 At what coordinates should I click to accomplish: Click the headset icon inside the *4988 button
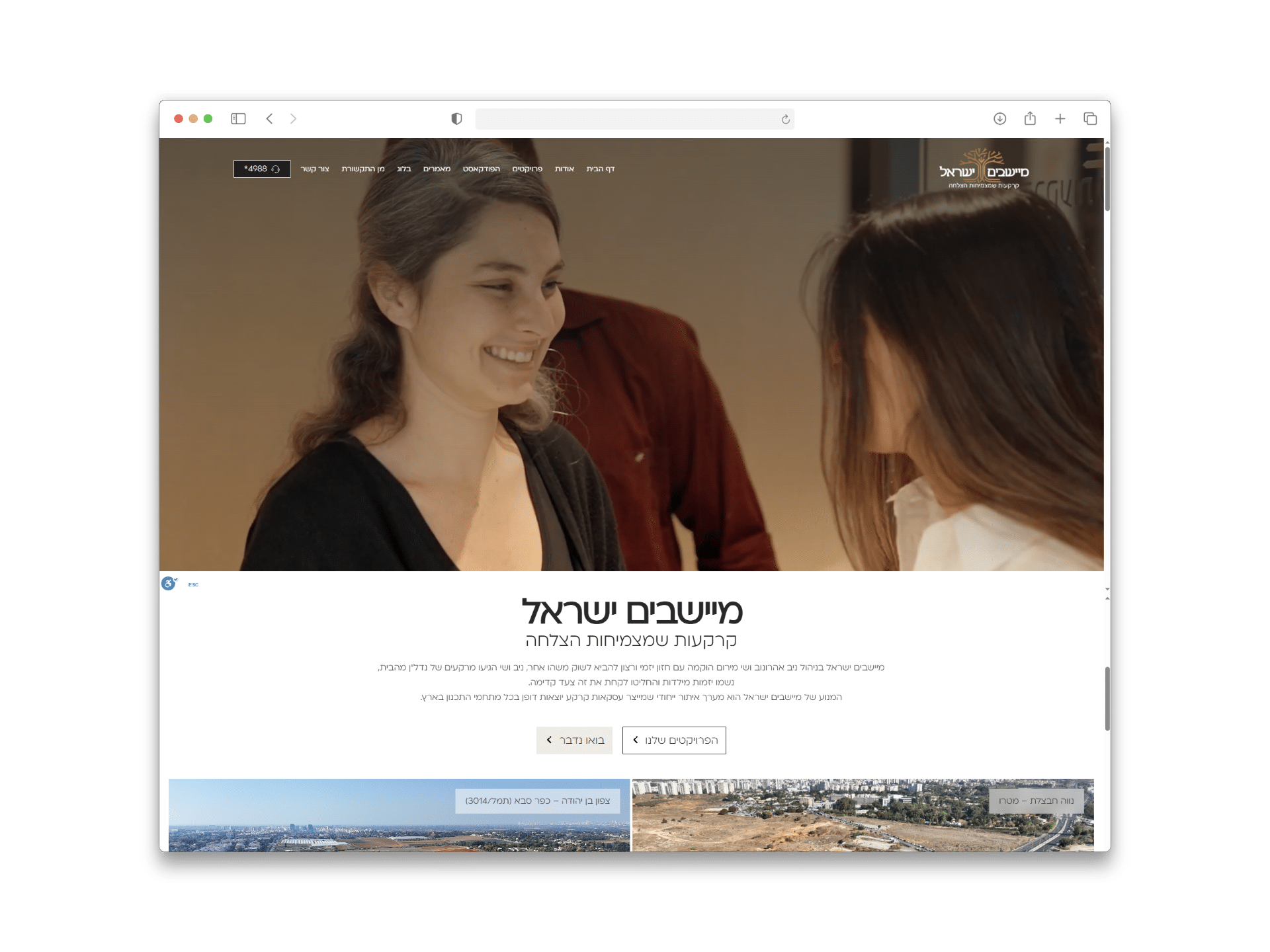click(275, 169)
